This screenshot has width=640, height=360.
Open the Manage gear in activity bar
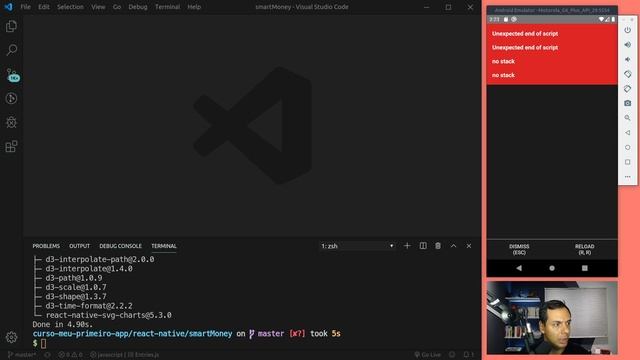coord(11,337)
